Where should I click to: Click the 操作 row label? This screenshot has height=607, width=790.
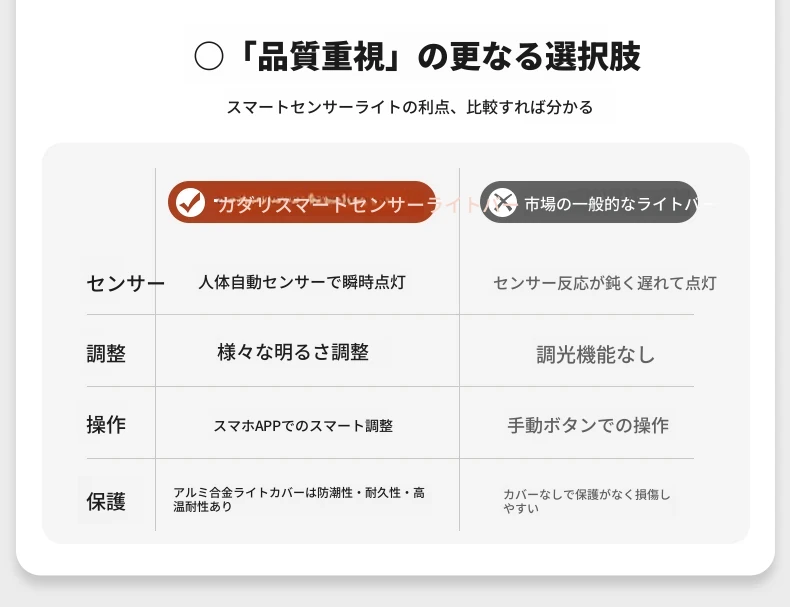[x=106, y=425]
